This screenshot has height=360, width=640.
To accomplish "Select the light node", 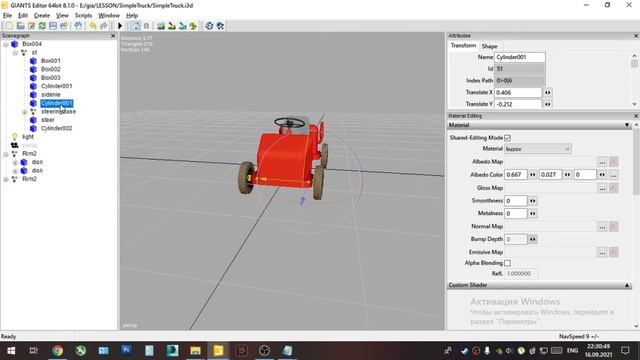I will click(x=28, y=136).
